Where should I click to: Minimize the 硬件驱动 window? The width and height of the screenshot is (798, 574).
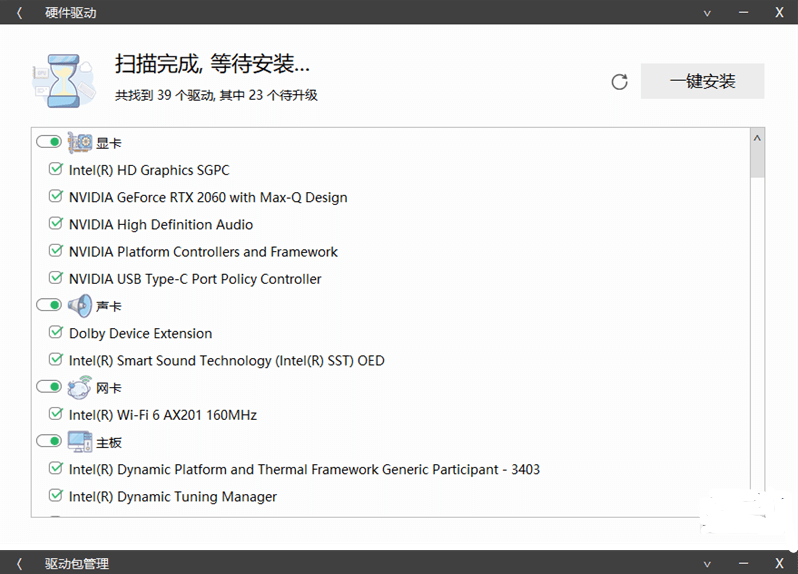coord(744,12)
